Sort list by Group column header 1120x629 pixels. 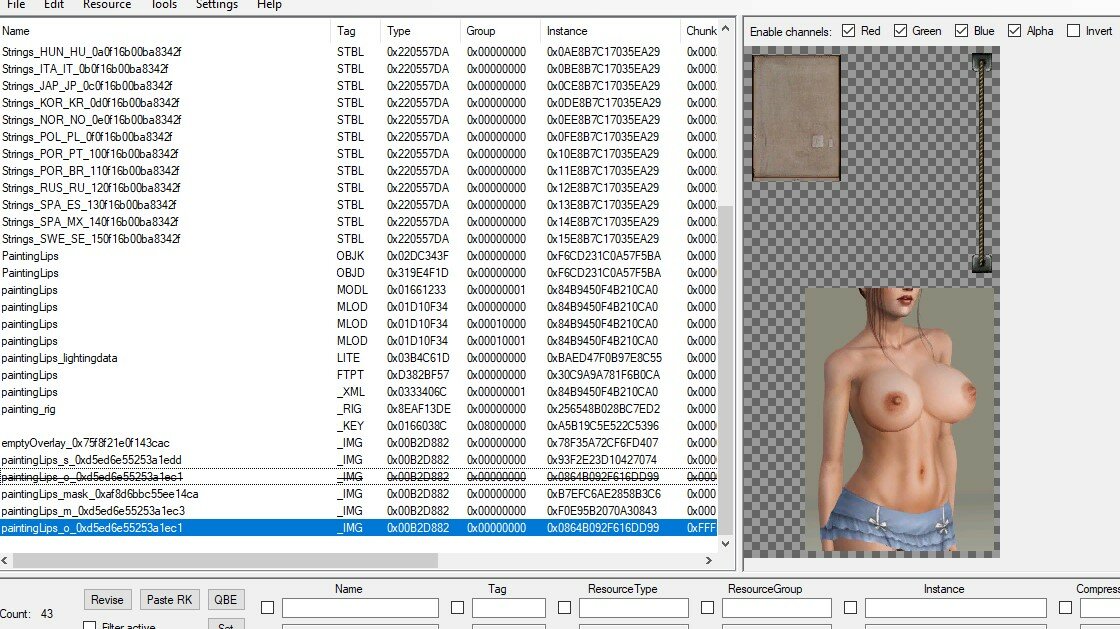(501, 31)
